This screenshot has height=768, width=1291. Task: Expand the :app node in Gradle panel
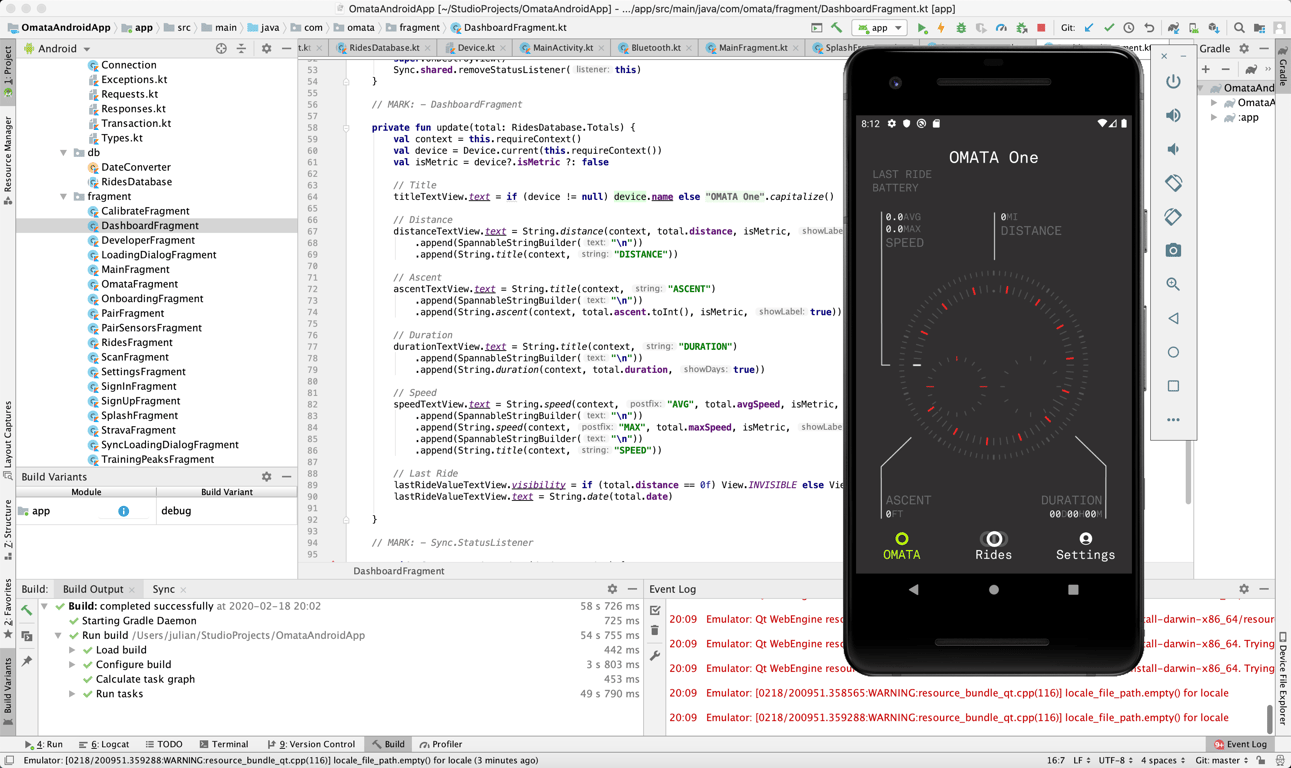pyautogui.click(x=1214, y=118)
